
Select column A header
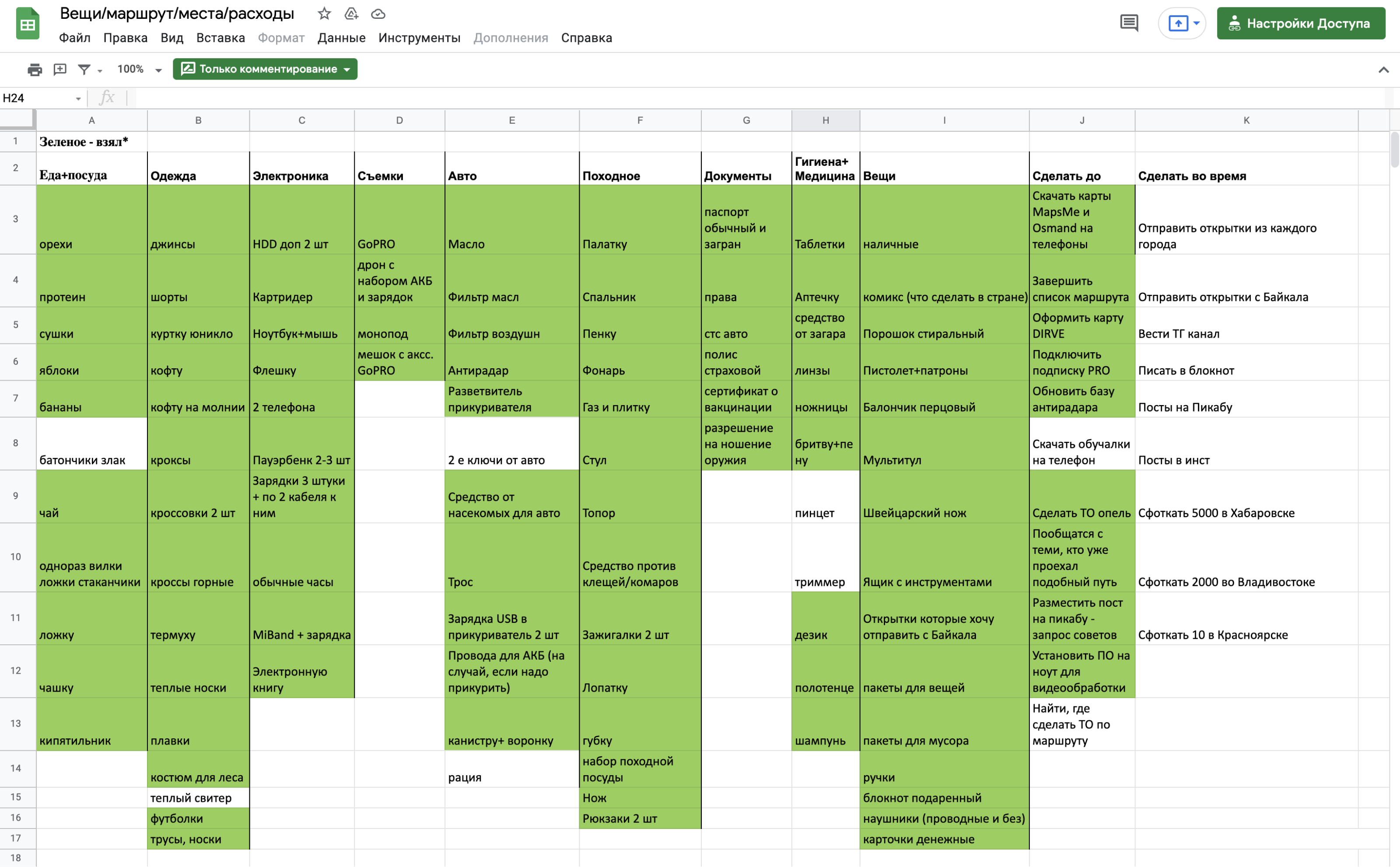tap(92, 120)
